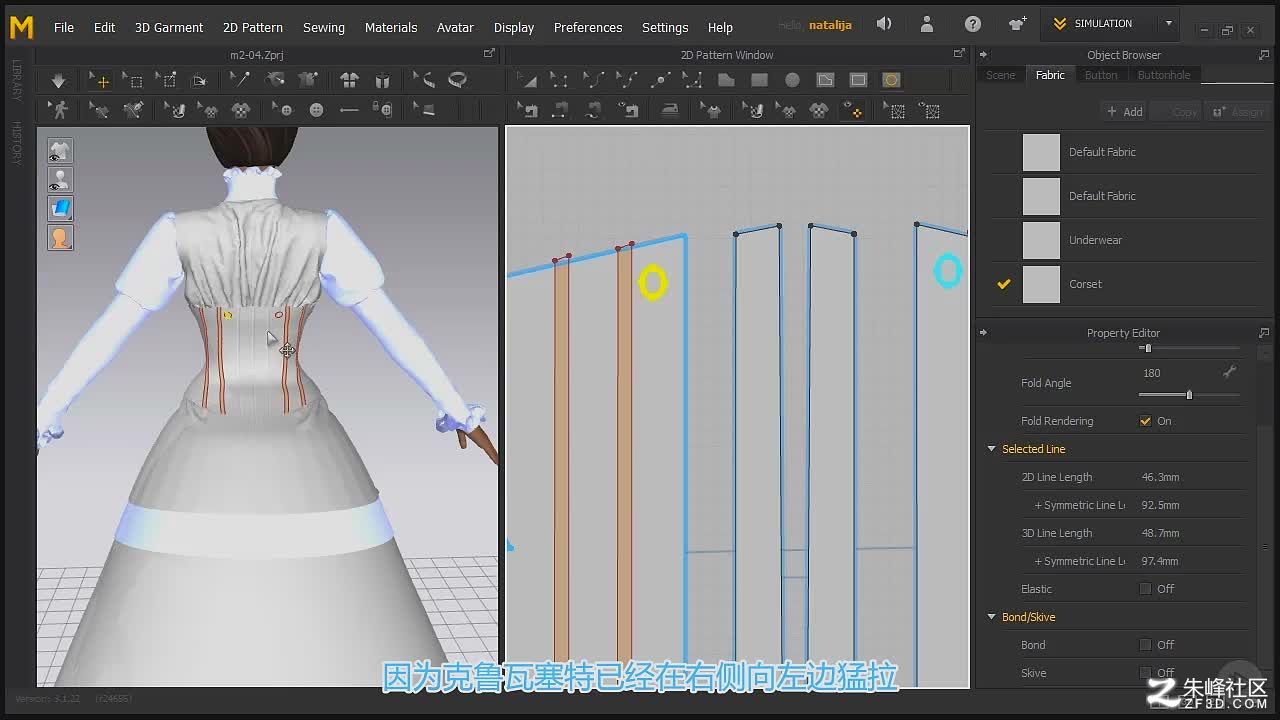Open the user account profile icon
Image resolution: width=1280 pixels, height=720 pixels.
(x=928, y=24)
